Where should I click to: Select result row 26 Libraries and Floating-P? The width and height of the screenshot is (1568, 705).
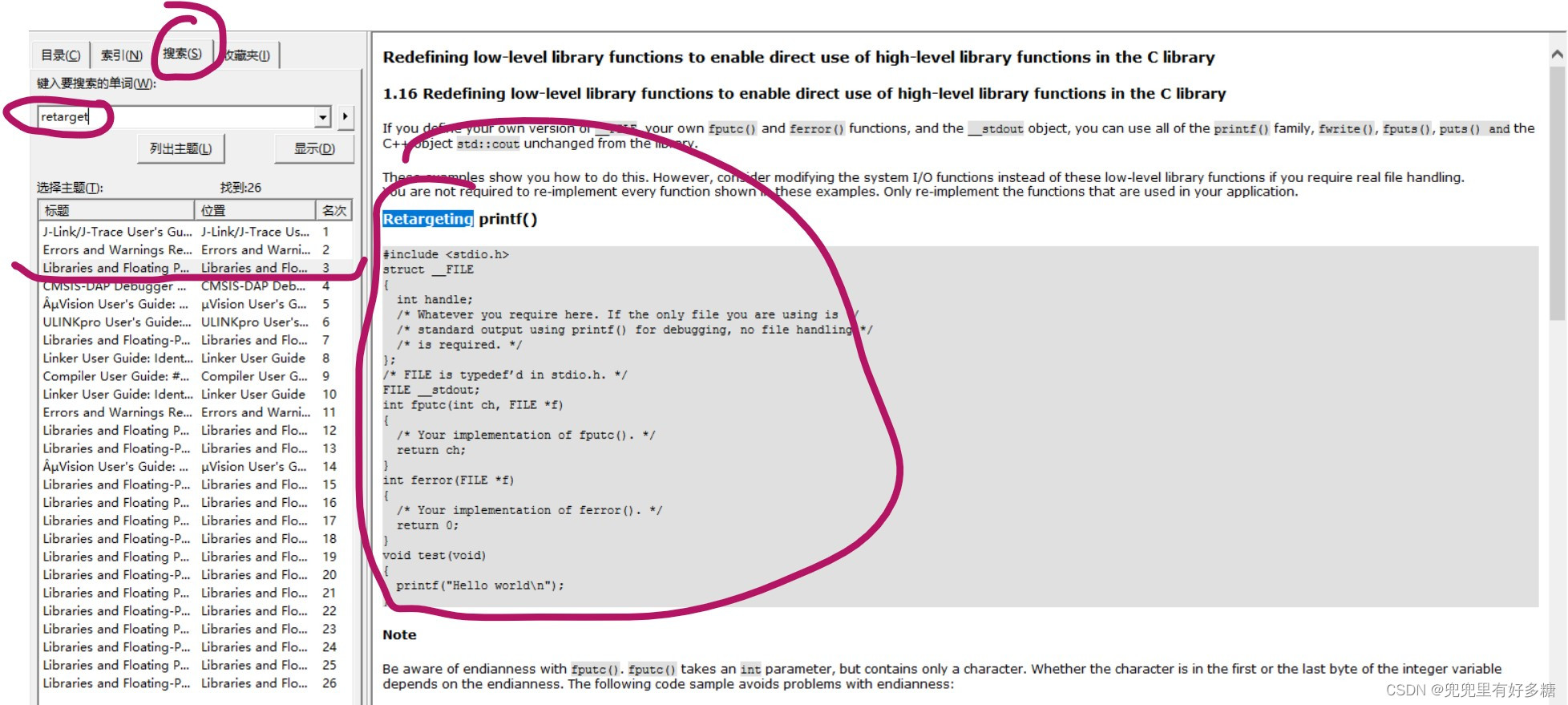coord(195,683)
